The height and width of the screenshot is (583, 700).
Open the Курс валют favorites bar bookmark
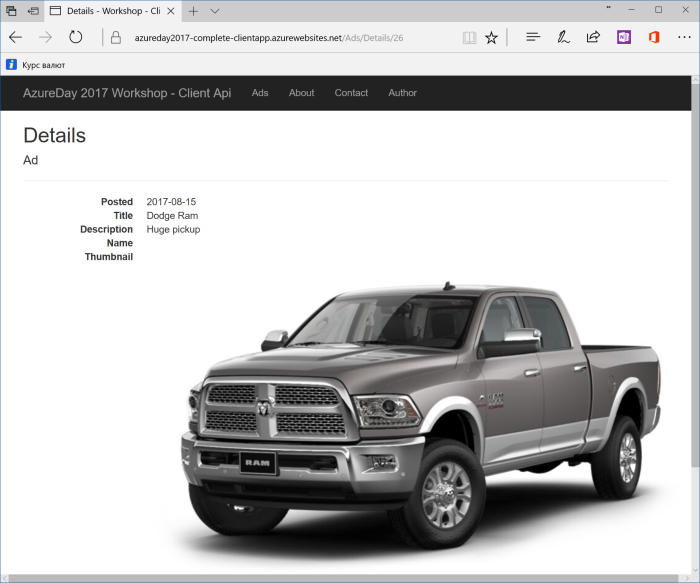click(35, 65)
